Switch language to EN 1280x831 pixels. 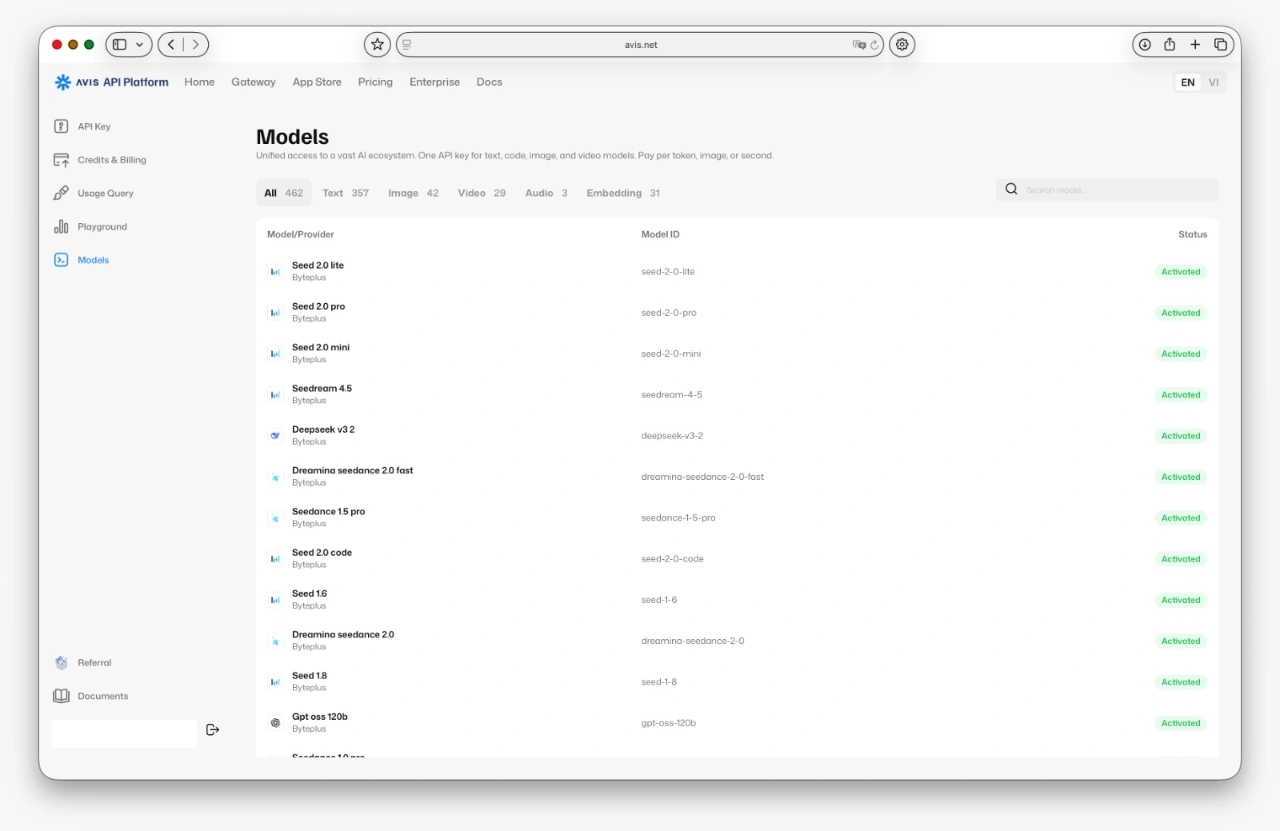pos(1188,82)
